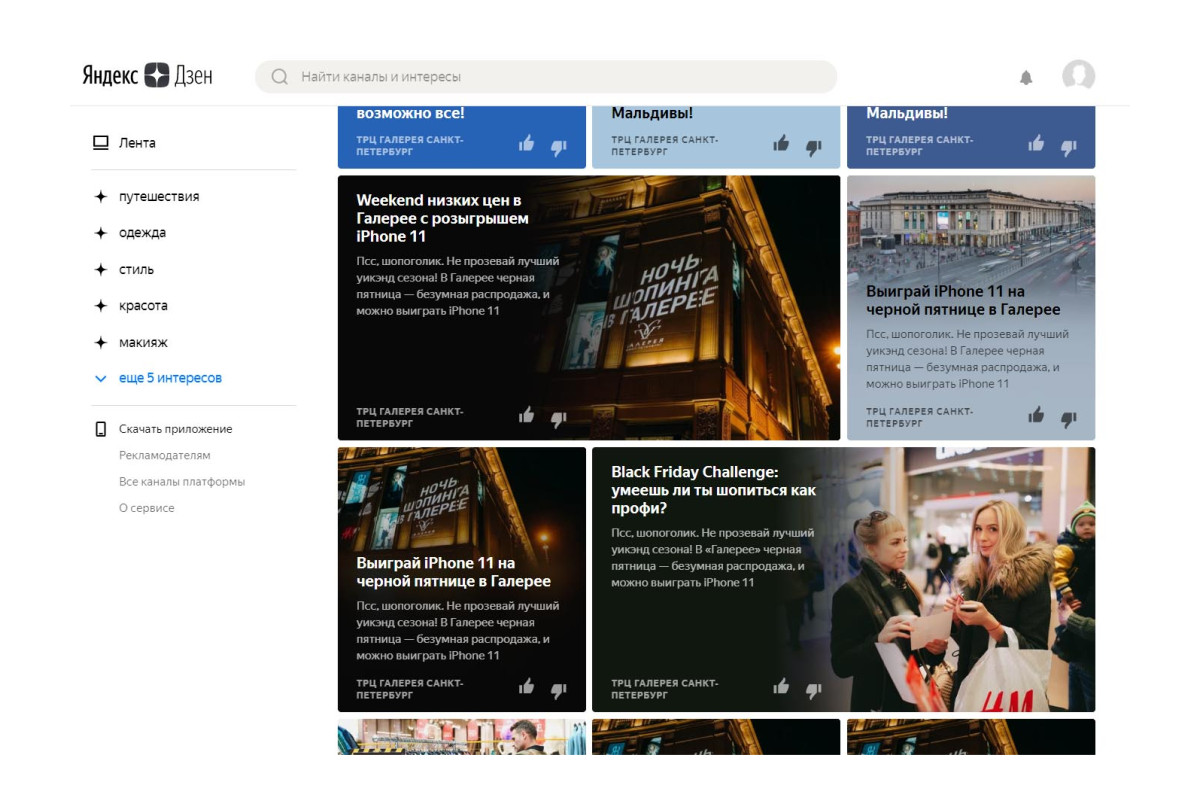Click the star icon beside стиль
Image resolution: width=1200 pixels, height=807 pixels.
[100, 270]
